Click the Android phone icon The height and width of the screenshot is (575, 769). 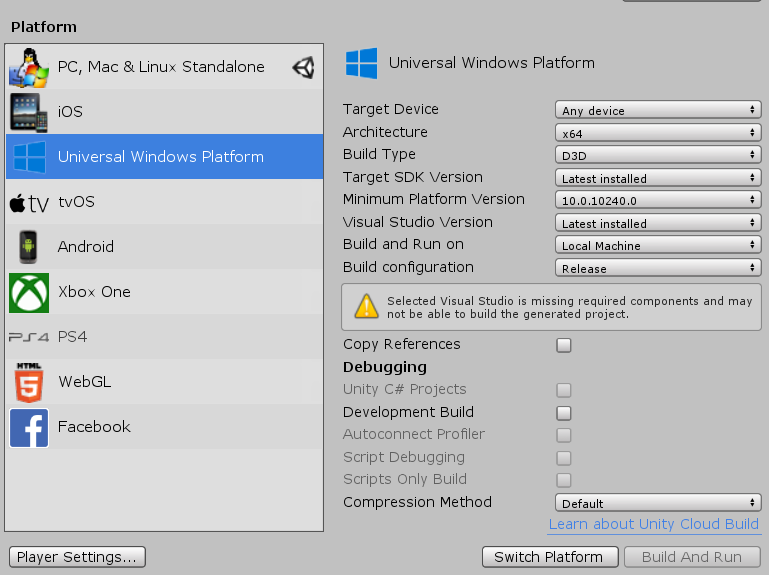[28, 247]
